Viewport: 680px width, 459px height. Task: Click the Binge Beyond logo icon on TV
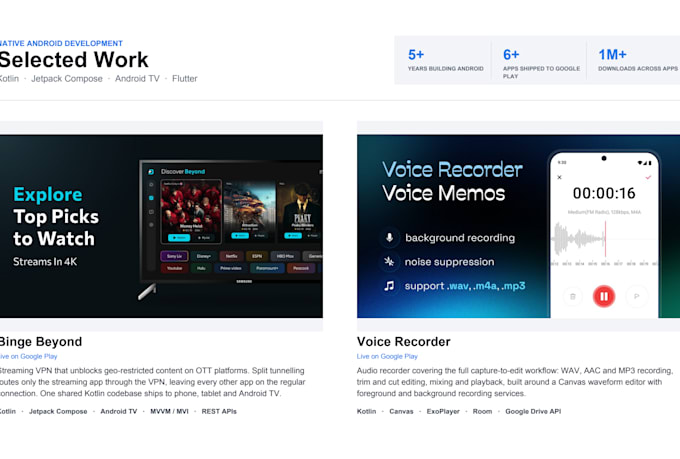coord(151,172)
